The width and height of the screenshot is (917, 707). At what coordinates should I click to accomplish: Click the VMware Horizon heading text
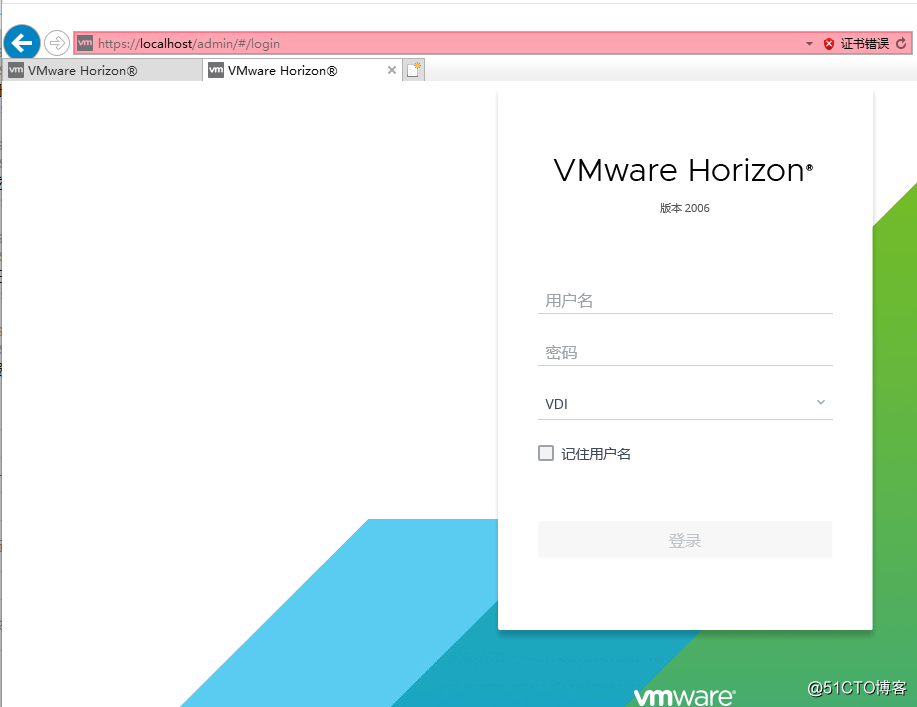[x=683, y=170]
